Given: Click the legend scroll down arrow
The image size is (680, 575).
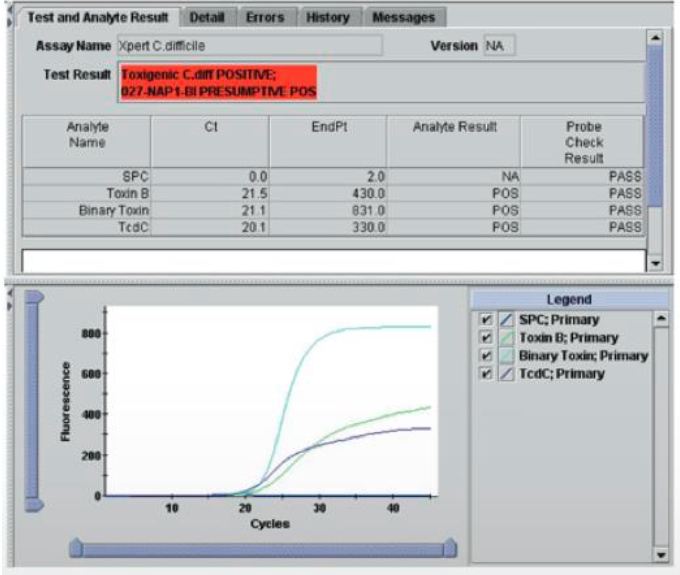Looking at the screenshot, I should click(660, 553).
